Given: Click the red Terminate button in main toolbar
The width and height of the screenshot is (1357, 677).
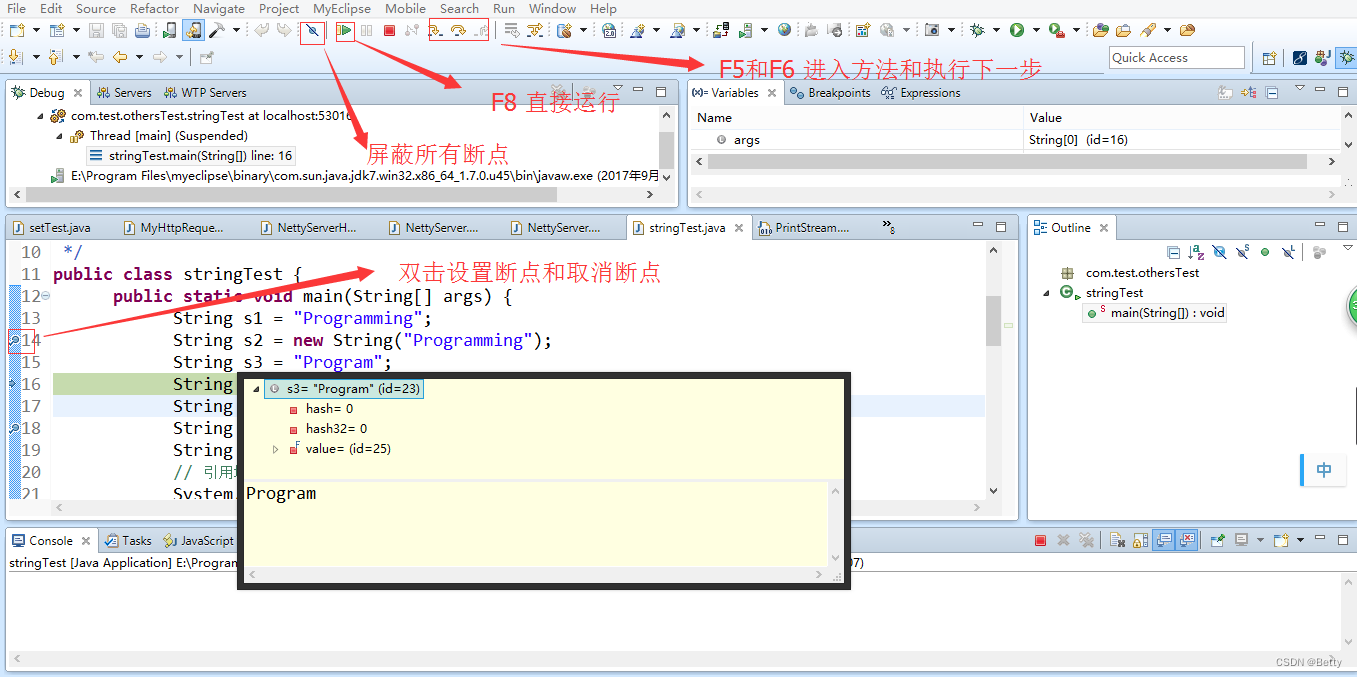Looking at the screenshot, I should (x=389, y=30).
